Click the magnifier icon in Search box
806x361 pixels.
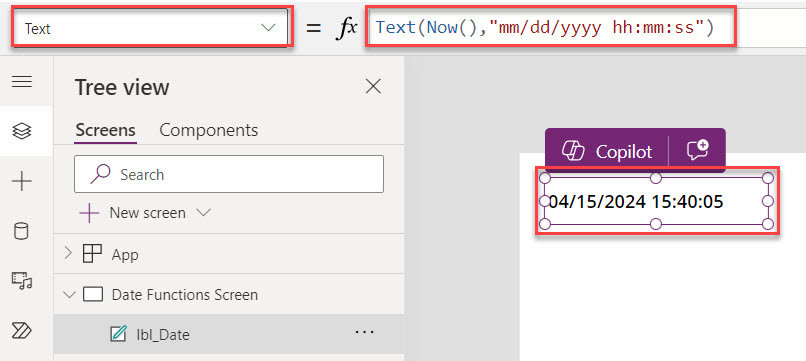pos(100,174)
